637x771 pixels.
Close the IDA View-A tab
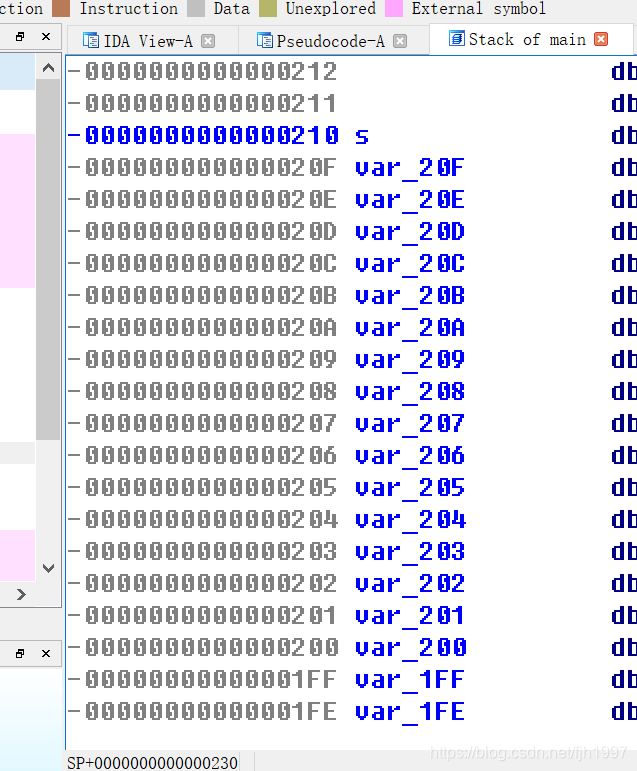coord(208,41)
